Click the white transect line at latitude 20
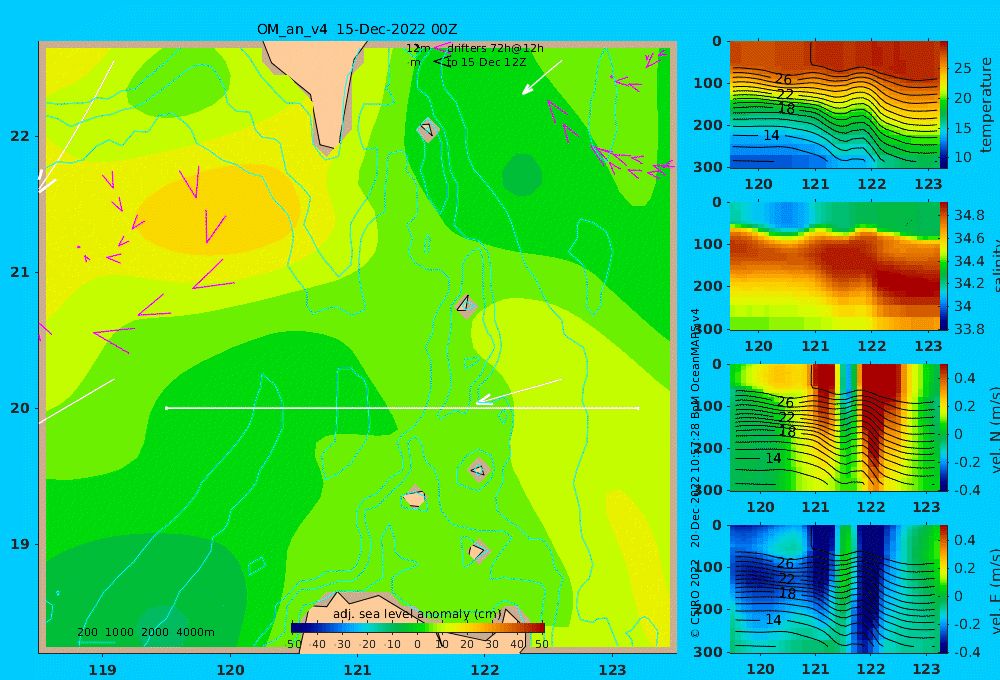Viewport: 1000px width, 680px height. point(402,408)
